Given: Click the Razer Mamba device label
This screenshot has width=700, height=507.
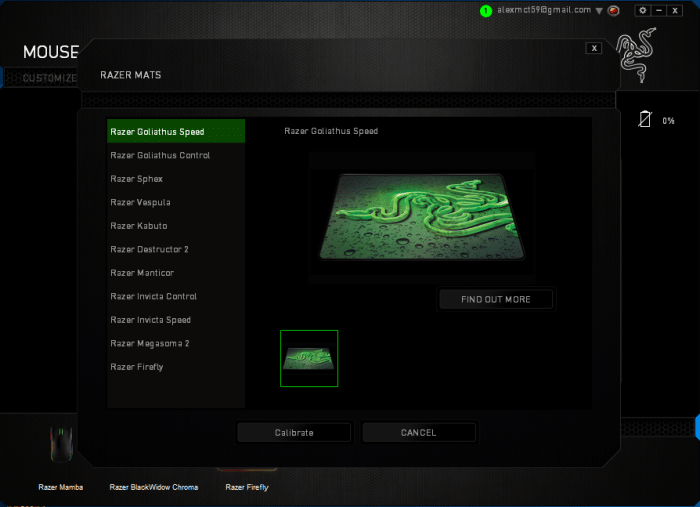Looking at the screenshot, I should pos(61,487).
